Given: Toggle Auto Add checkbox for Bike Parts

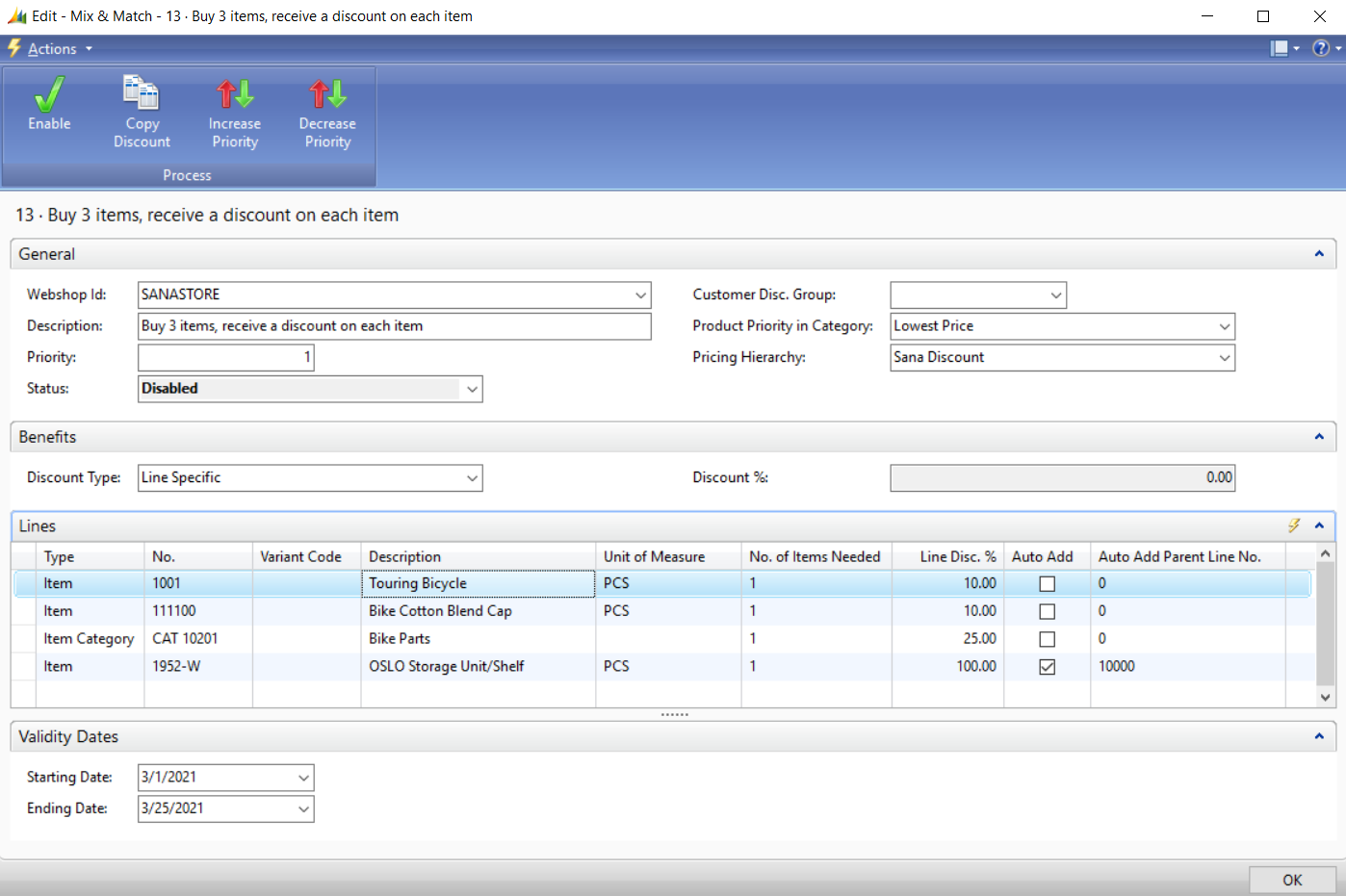Looking at the screenshot, I should click(x=1047, y=639).
